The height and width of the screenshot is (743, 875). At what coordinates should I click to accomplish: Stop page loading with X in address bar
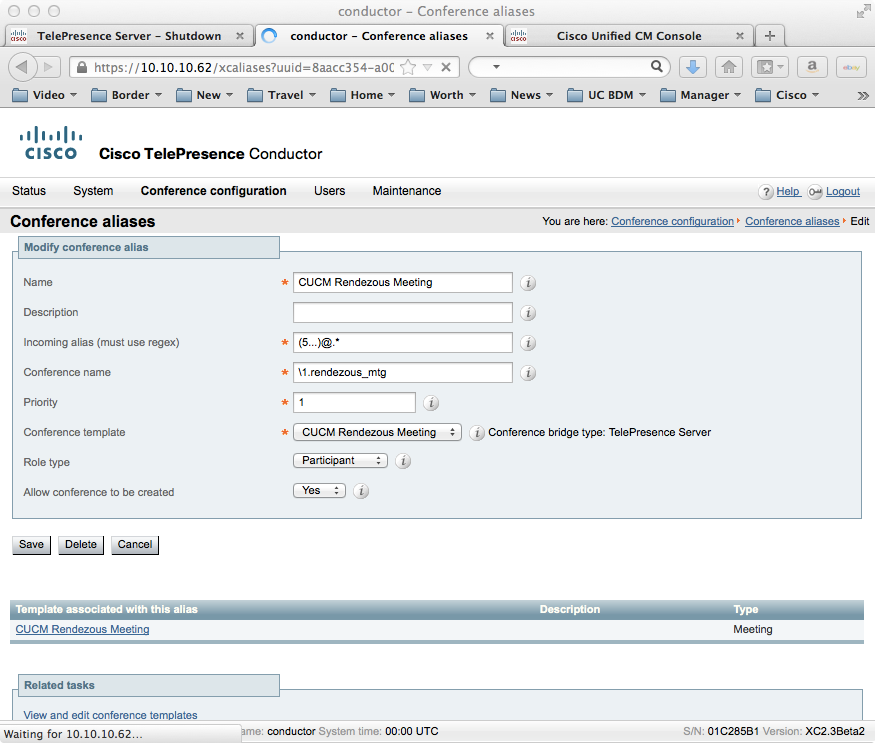(x=446, y=68)
